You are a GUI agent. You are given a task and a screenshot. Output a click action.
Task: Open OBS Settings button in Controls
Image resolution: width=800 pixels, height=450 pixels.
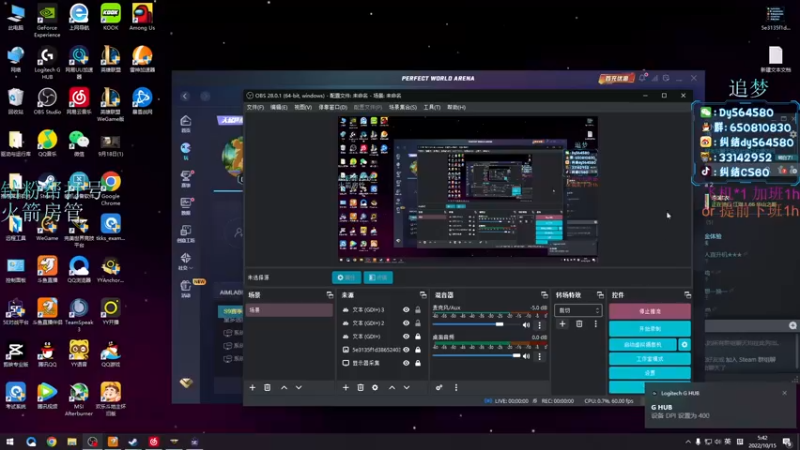pyautogui.click(x=649, y=373)
